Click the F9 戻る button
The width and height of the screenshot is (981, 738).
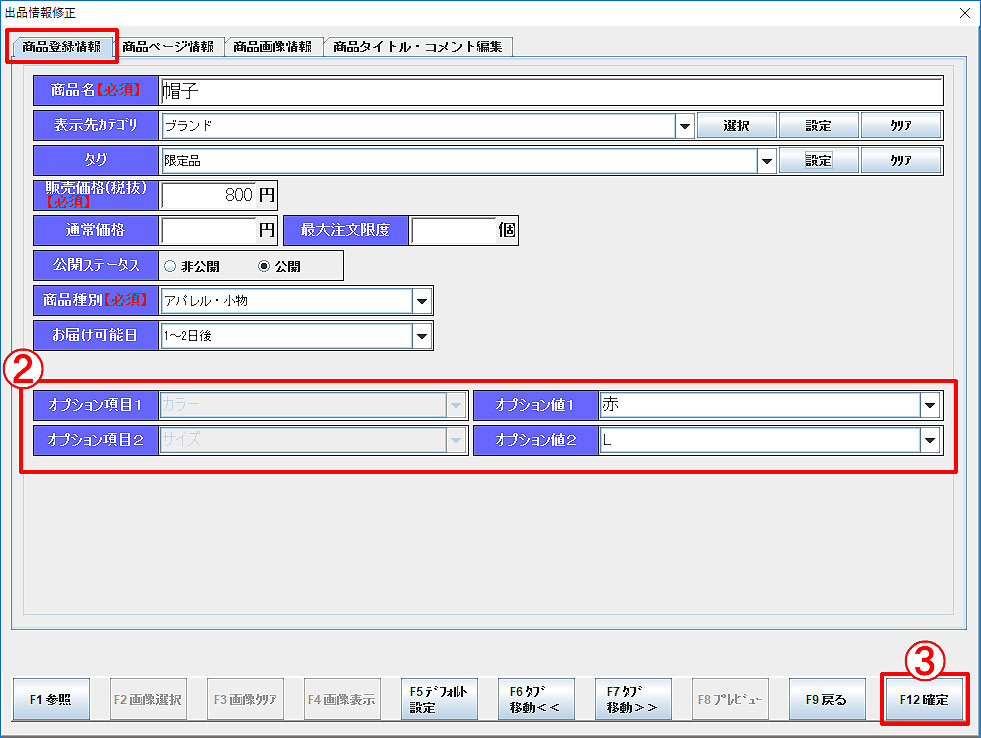(x=826, y=700)
